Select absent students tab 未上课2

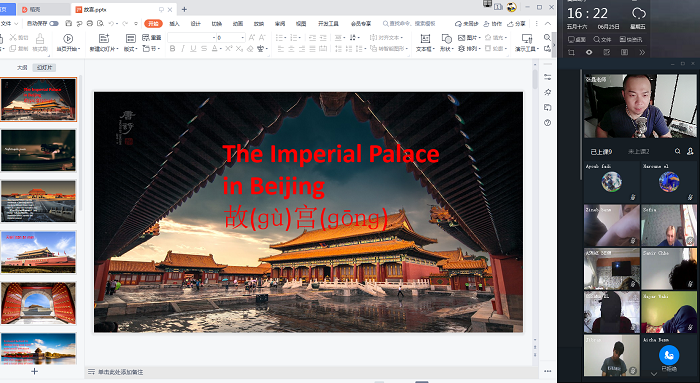[638, 152]
